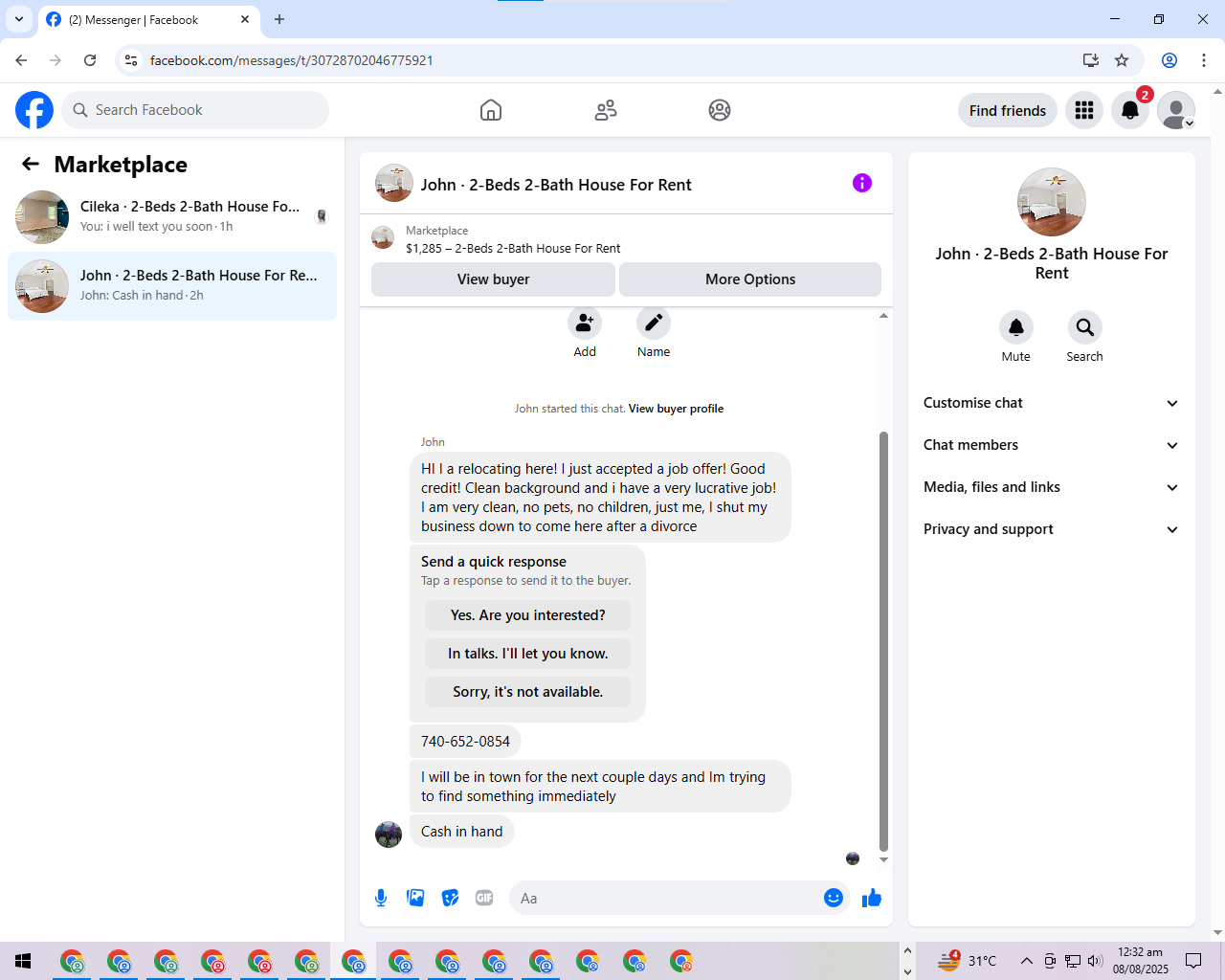This screenshot has height=980, width=1225.
Task: Open the Windows Start menu
Action: point(23,961)
